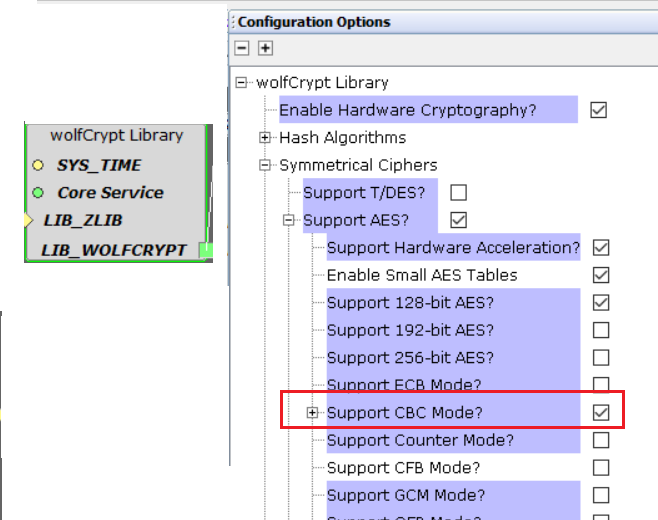The width and height of the screenshot is (658, 520).
Task: Click the LIB_WOLFCRYPT green square connector
Action: (x=205, y=249)
